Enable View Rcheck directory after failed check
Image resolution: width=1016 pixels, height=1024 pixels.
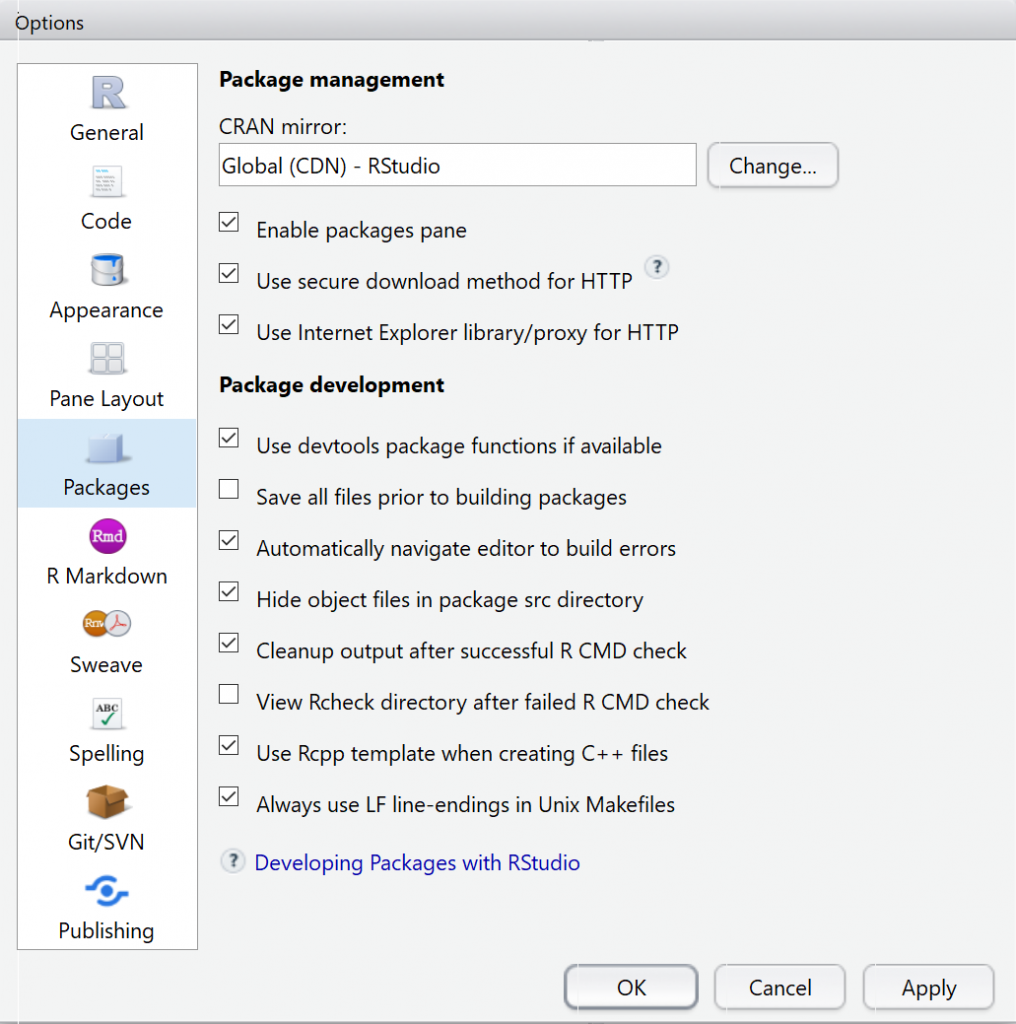click(x=229, y=694)
